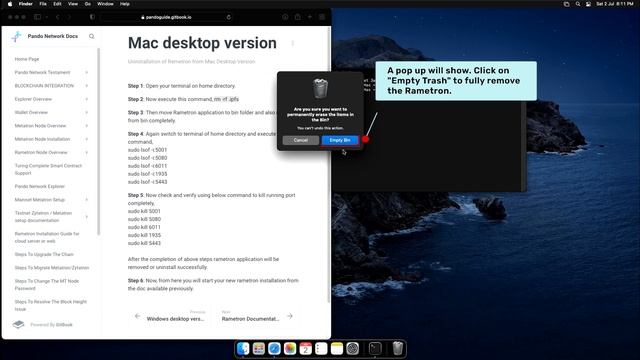Screen dimensions: 640x360
Task: Open Turing Complete Smart Contract Support
Action: (x=48, y=169)
